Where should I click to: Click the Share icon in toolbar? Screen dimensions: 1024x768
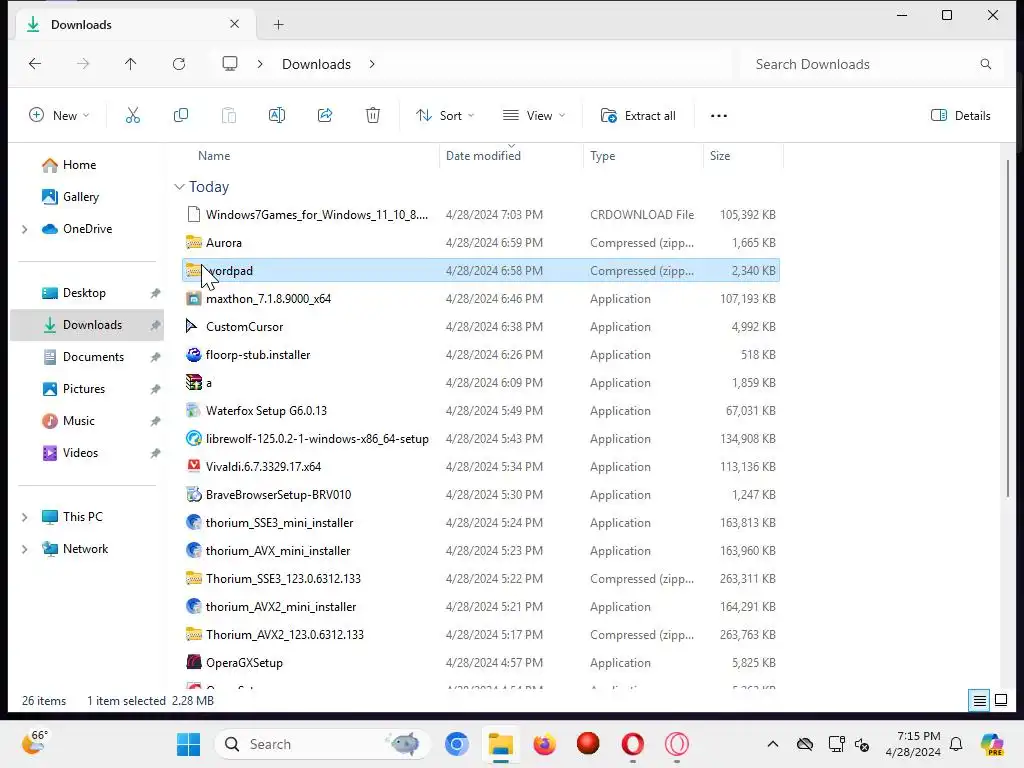point(325,116)
